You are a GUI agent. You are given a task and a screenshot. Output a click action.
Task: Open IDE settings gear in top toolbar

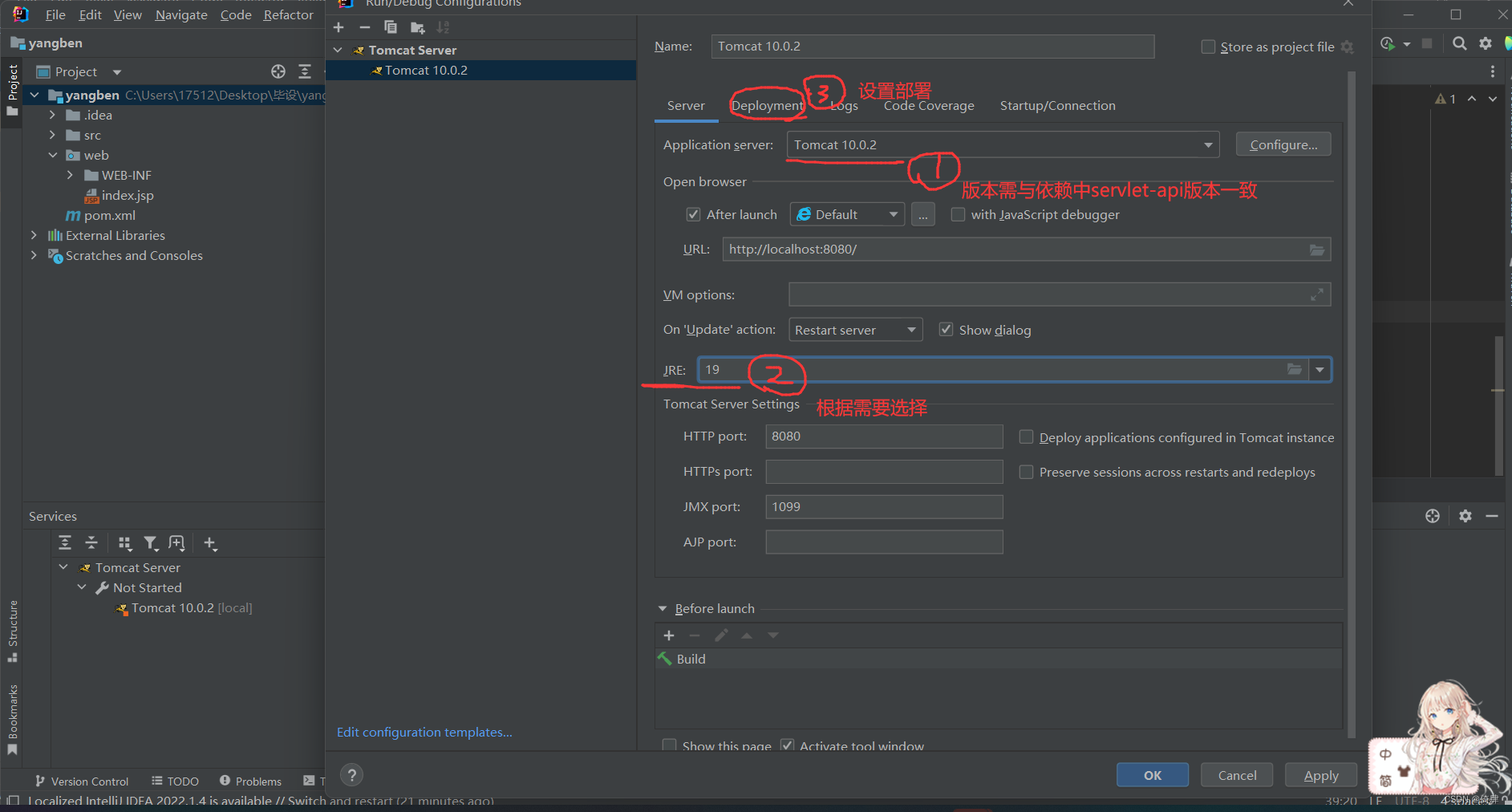pyautogui.click(x=1486, y=43)
